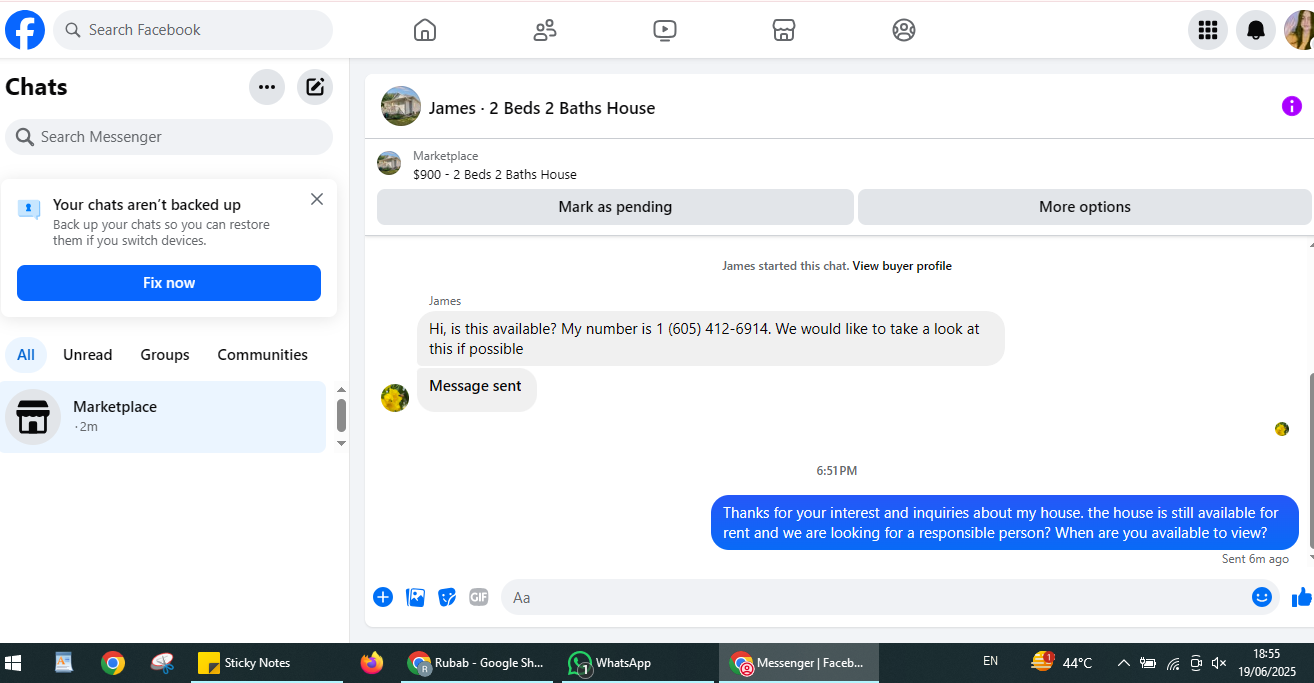Open the conversation information purple icon
This screenshot has width=1314, height=683.
[1292, 106]
